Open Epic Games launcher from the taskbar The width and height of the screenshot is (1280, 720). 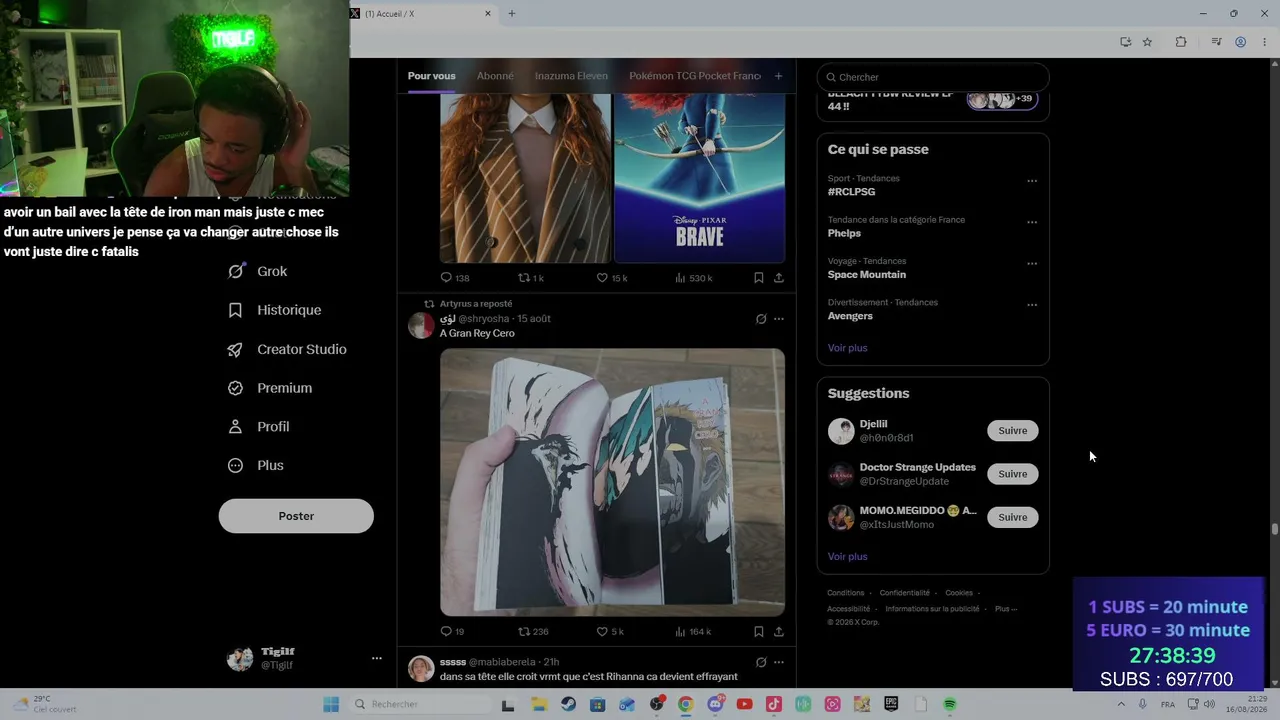(x=891, y=704)
